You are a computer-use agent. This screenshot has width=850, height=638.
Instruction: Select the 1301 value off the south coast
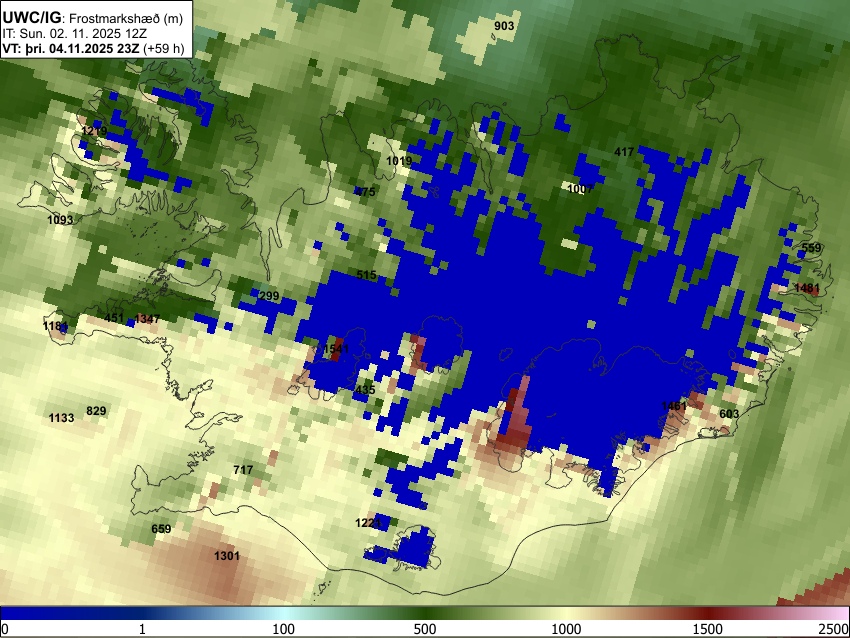pos(227,556)
